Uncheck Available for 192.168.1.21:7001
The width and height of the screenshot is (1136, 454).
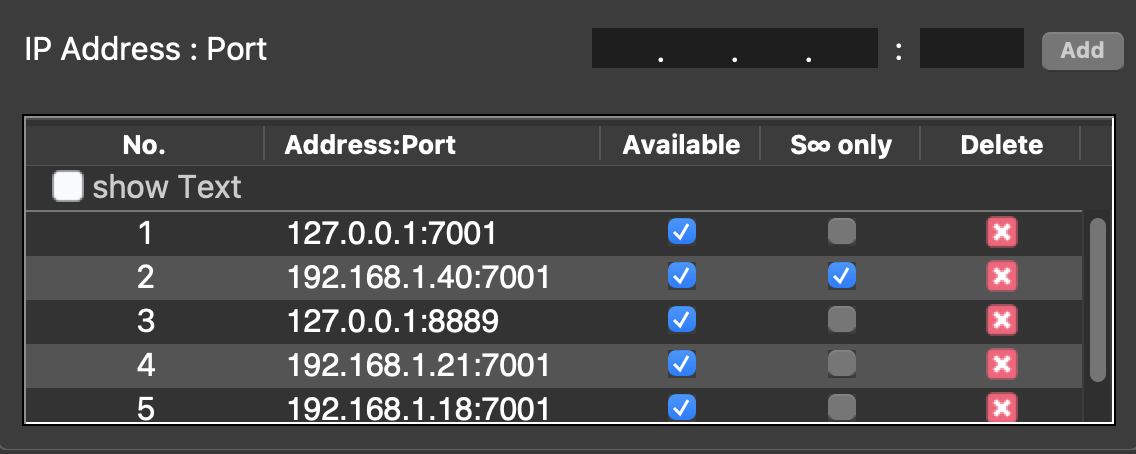tap(681, 363)
